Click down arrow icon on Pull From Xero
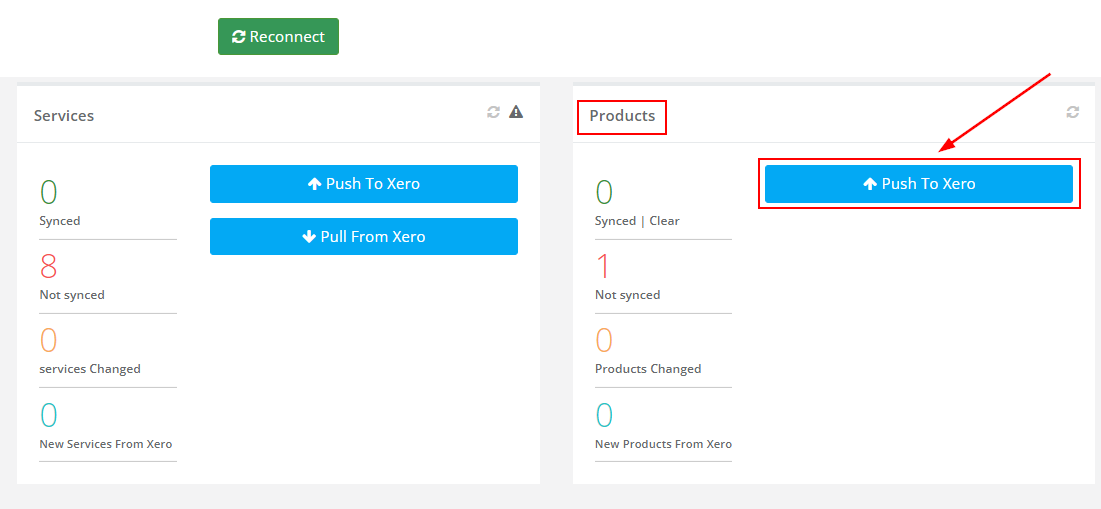1101x509 pixels. coord(309,237)
